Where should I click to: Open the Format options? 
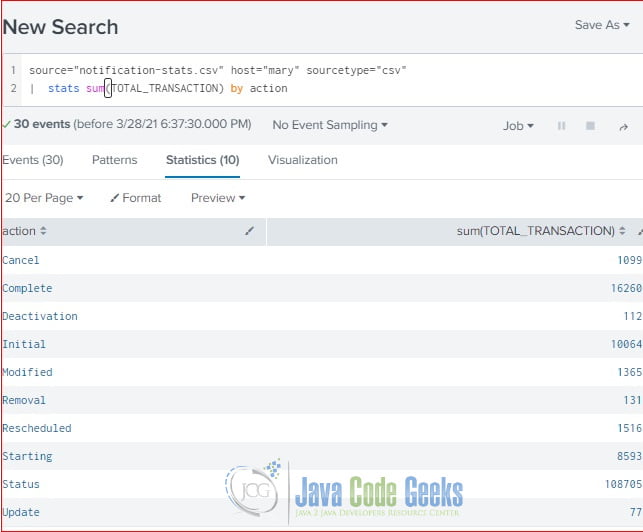136,198
